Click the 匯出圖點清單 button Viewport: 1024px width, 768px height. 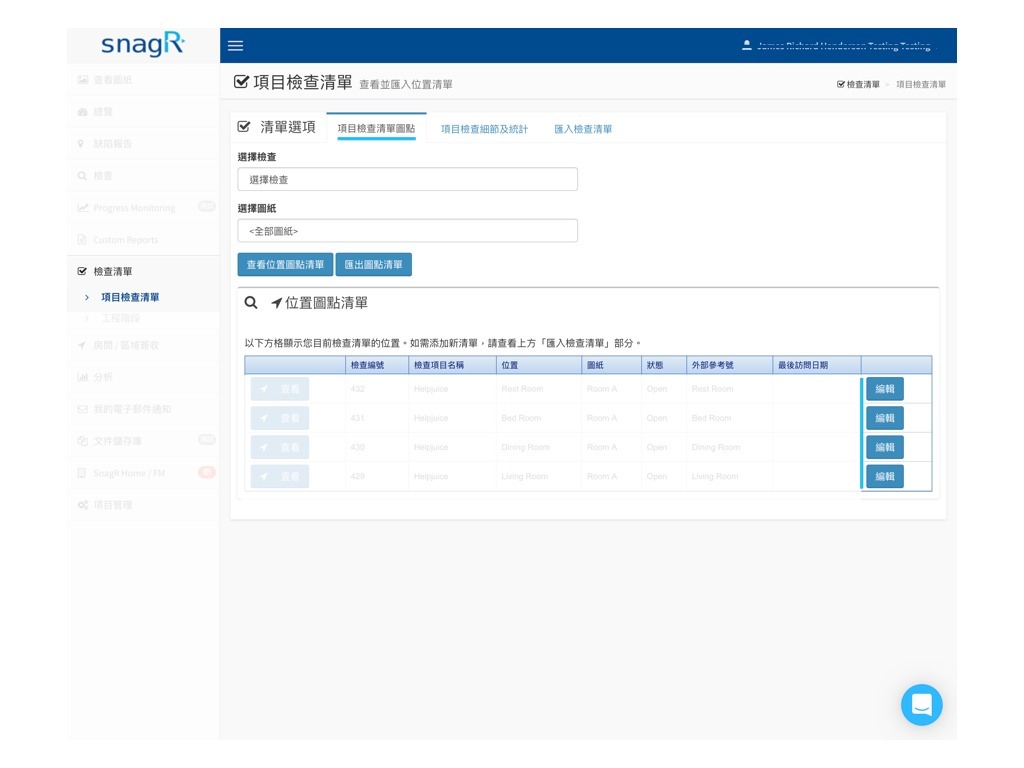point(374,264)
